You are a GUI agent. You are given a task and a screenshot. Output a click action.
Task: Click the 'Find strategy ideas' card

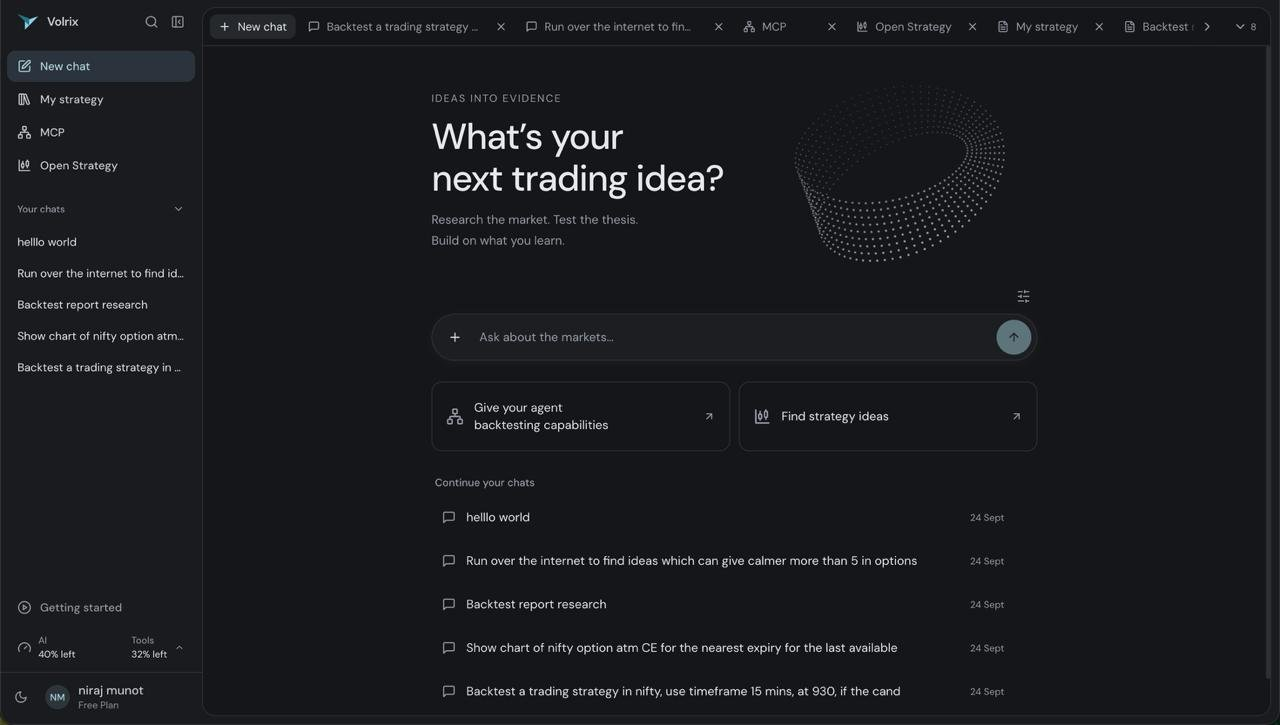[x=888, y=416]
